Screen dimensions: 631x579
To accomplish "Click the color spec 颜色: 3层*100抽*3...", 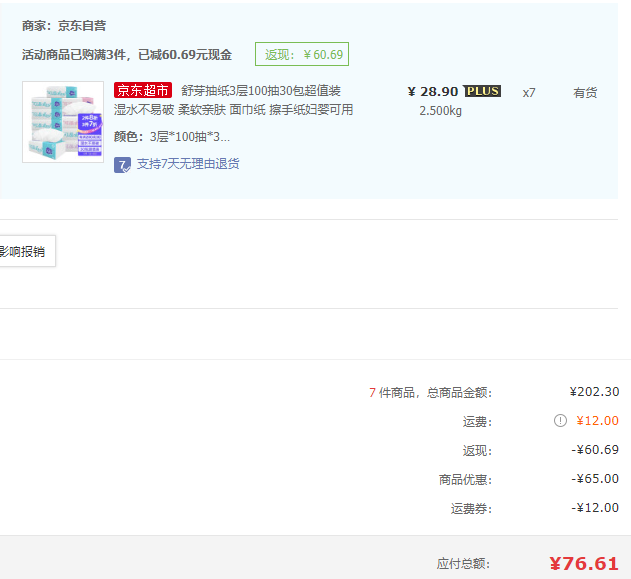I will click(x=172, y=137).
